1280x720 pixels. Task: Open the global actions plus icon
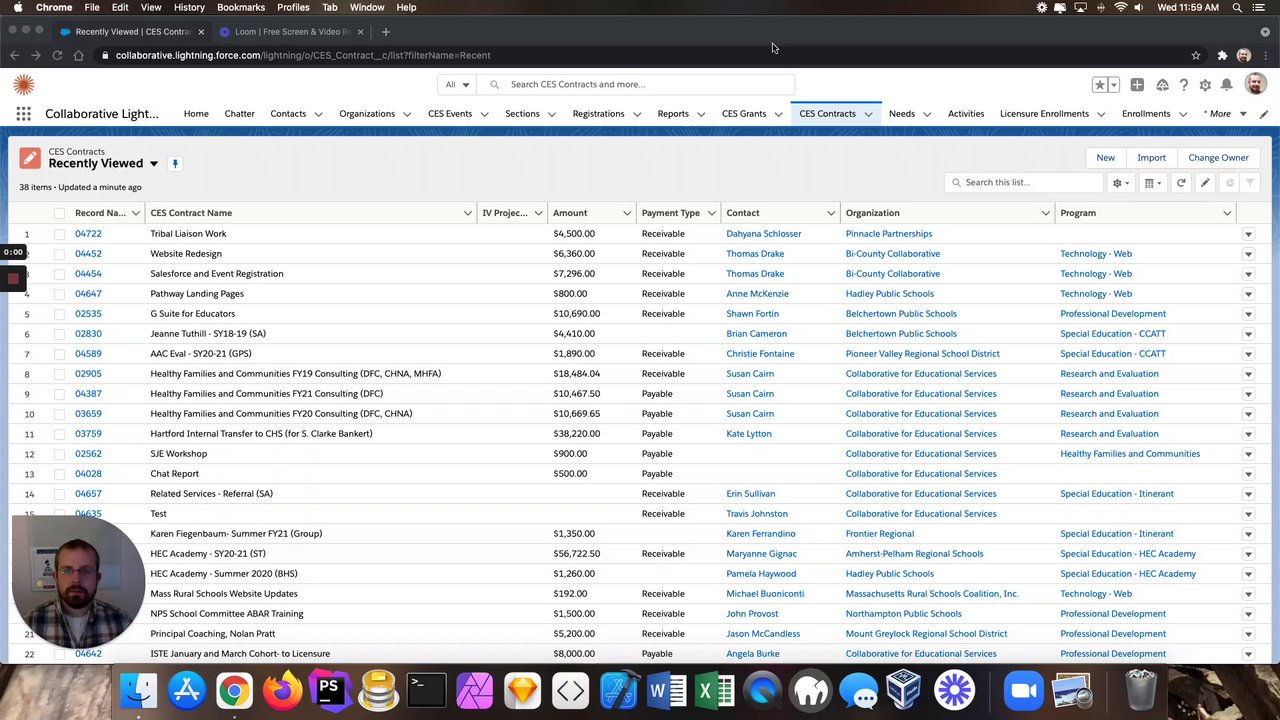[1137, 85]
